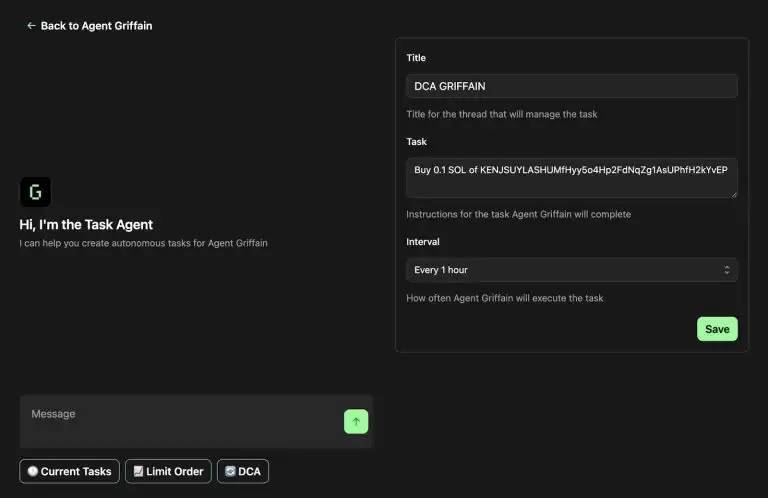Open the Interval dropdown showing Every 1 hour
The image size is (768, 498).
coord(572,270)
